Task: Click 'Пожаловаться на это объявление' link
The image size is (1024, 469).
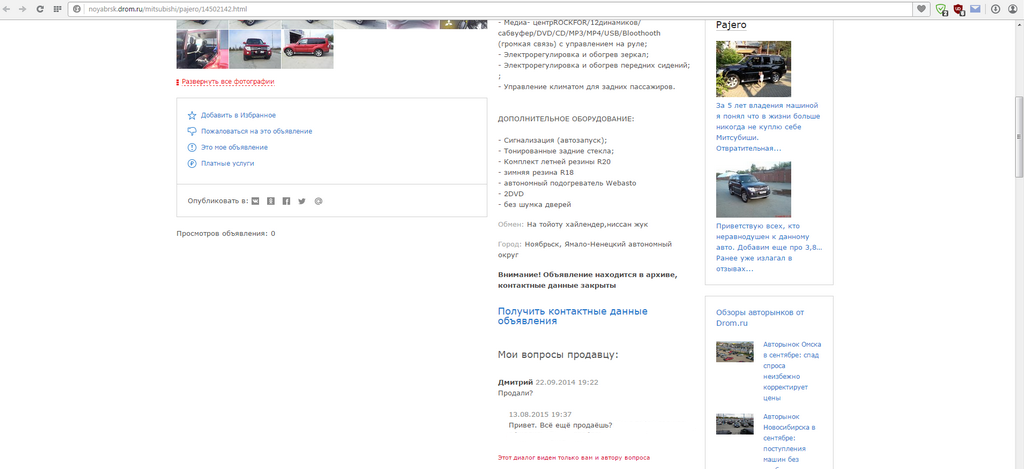Action: (257, 131)
